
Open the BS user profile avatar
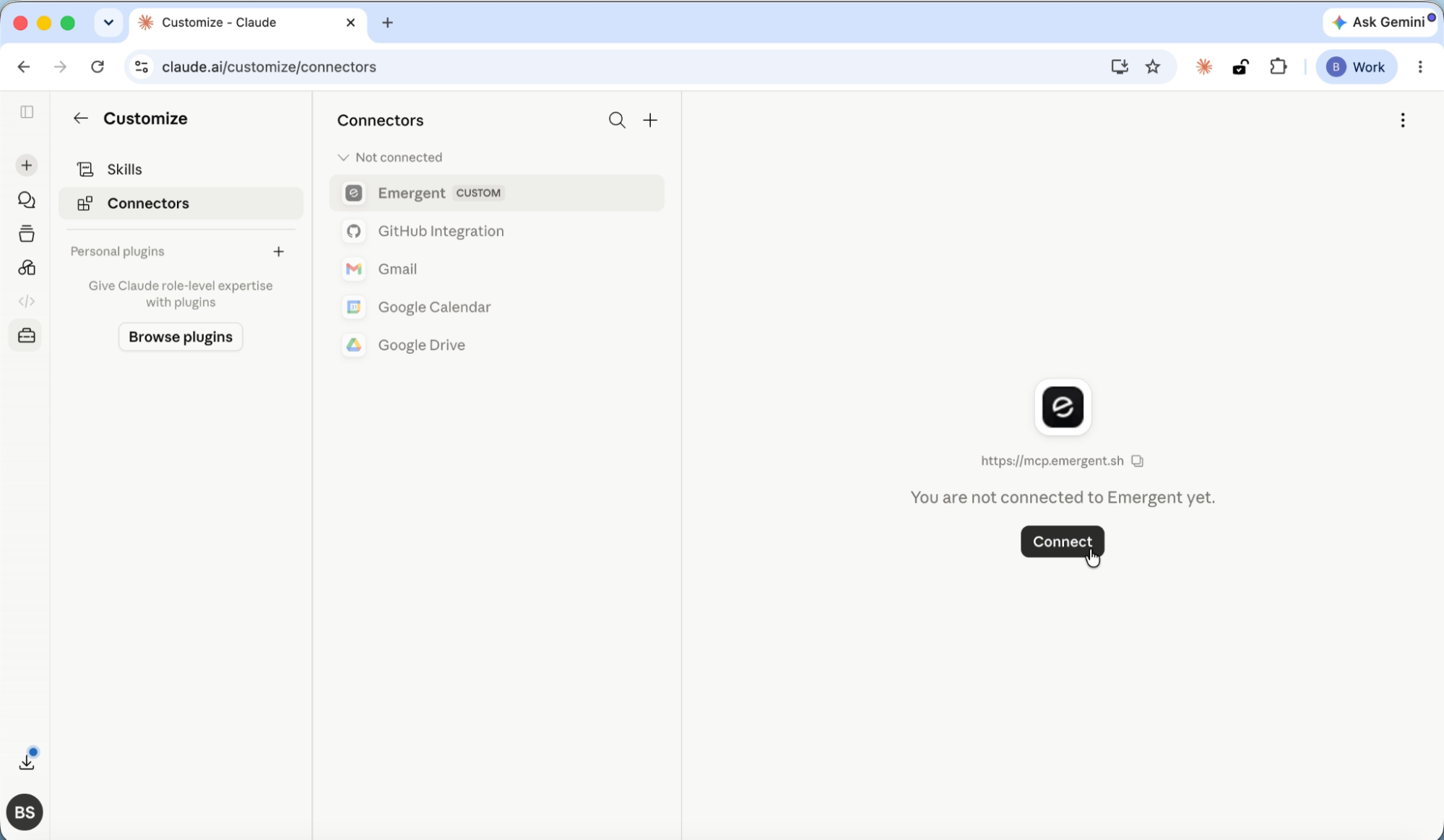(25, 812)
